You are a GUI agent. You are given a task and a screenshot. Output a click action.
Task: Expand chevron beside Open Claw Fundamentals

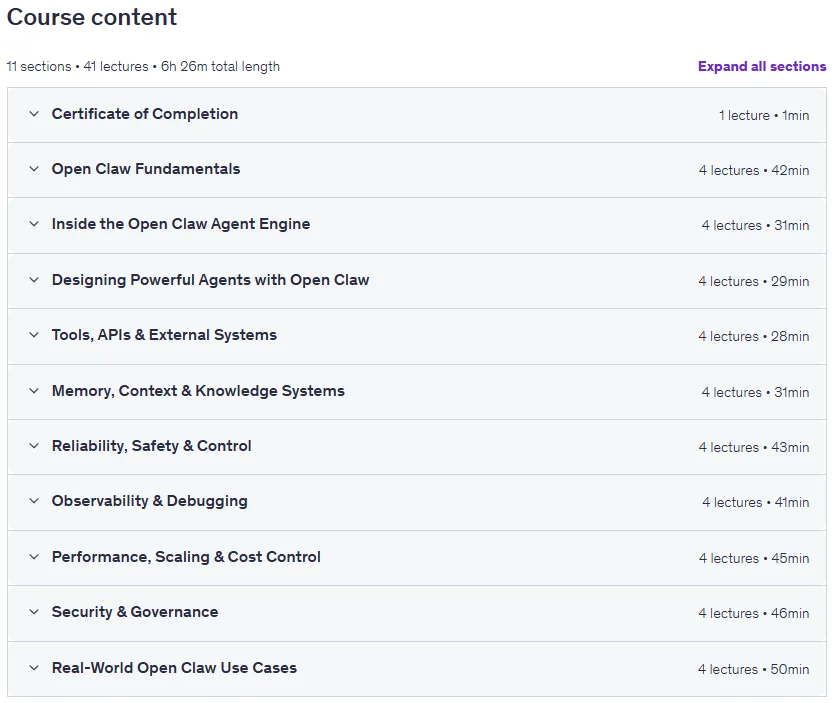(34, 169)
